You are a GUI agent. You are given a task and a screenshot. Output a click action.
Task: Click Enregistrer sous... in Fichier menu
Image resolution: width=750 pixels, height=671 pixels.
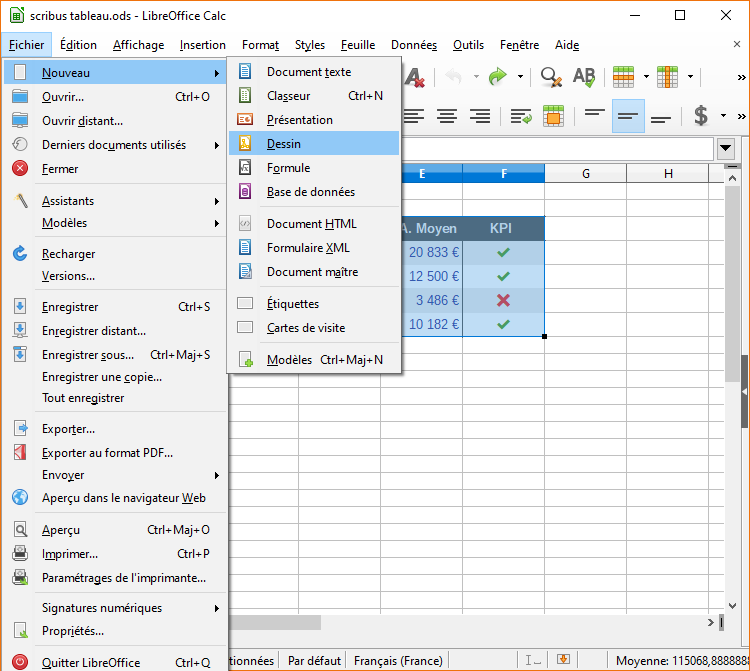[x=87, y=355]
